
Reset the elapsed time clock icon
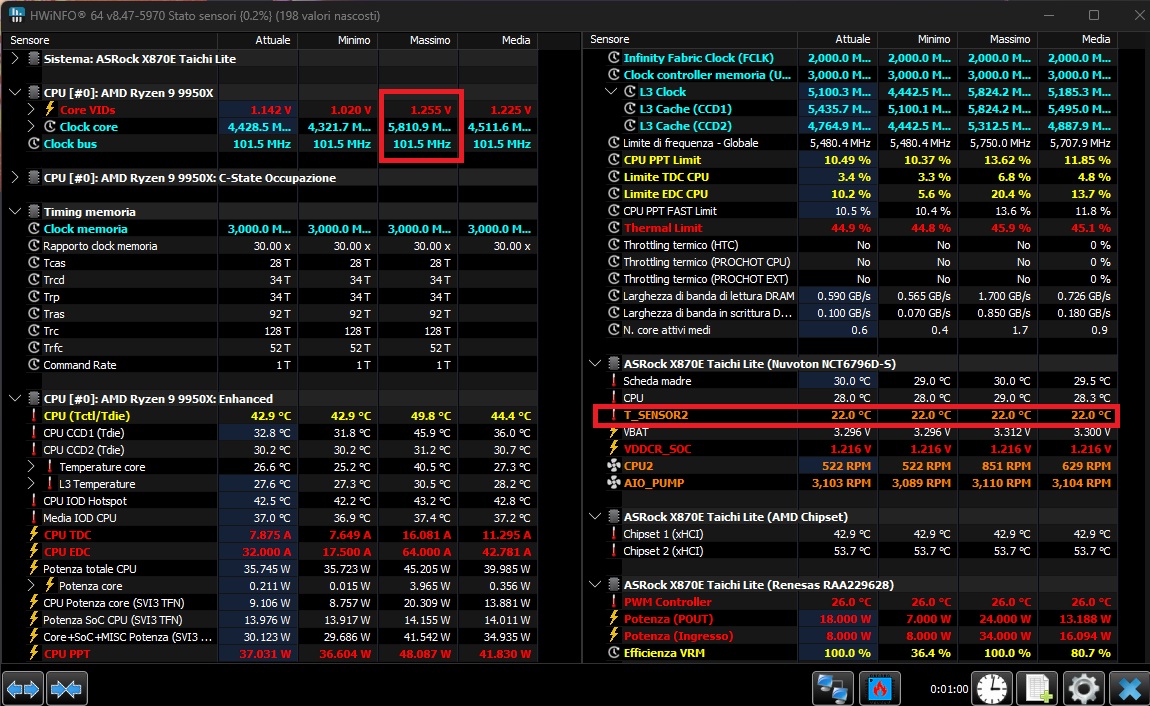pyautogui.click(x=992, y=689)
